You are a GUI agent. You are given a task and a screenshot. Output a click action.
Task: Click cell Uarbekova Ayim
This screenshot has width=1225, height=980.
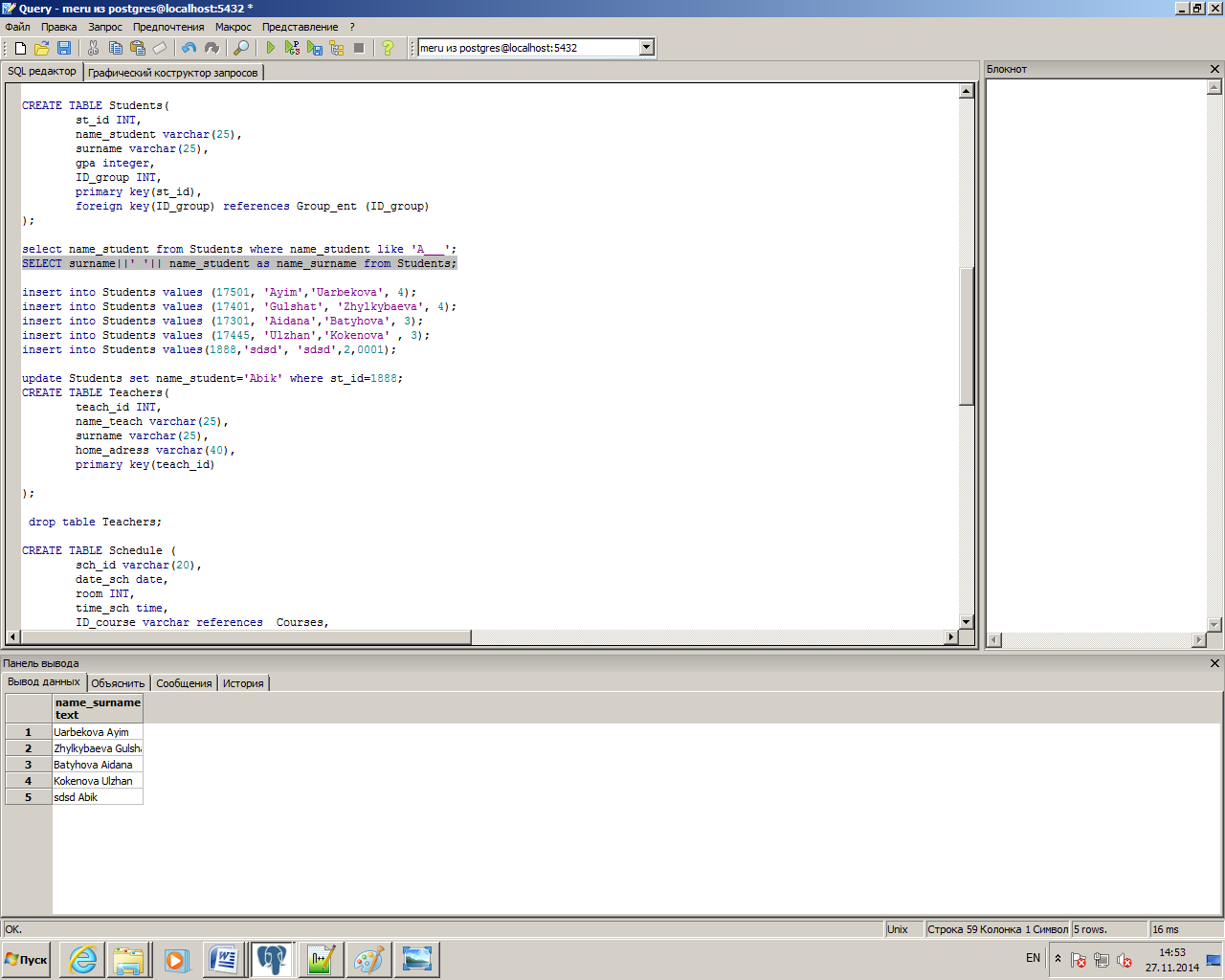(x=98, y=732)
